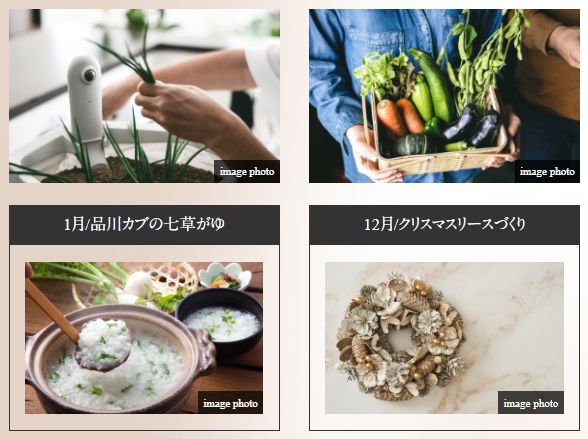Click the flower-shaped pickle dish
Image resolution: width=588 pixels, height=439 pixels.
coord(225,276)
